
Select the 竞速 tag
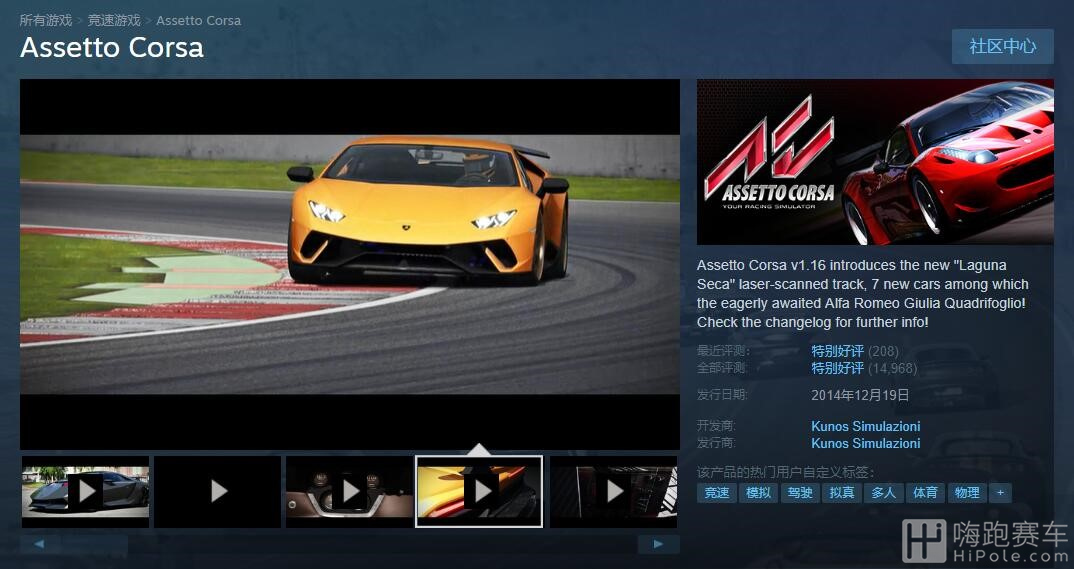pyautogui.click(x=716, y=492)
